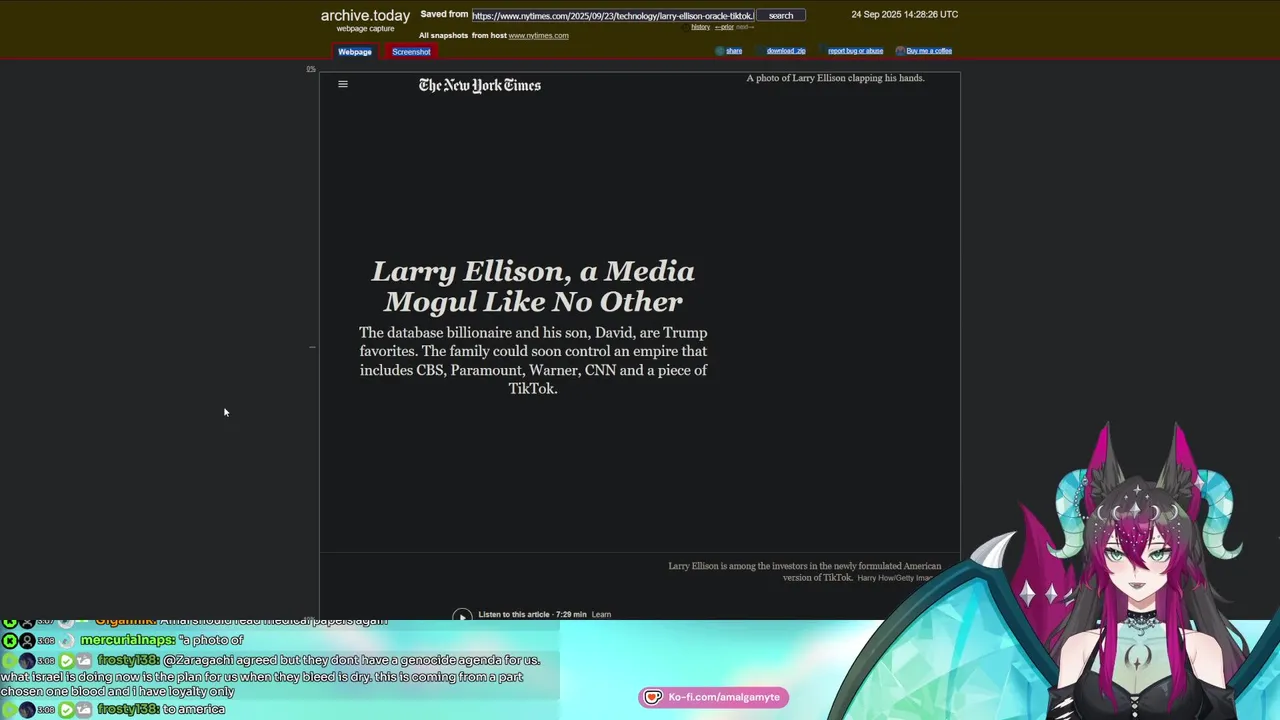Open the history link
This screenshot has width=1280, height=720.
(700, 27)
